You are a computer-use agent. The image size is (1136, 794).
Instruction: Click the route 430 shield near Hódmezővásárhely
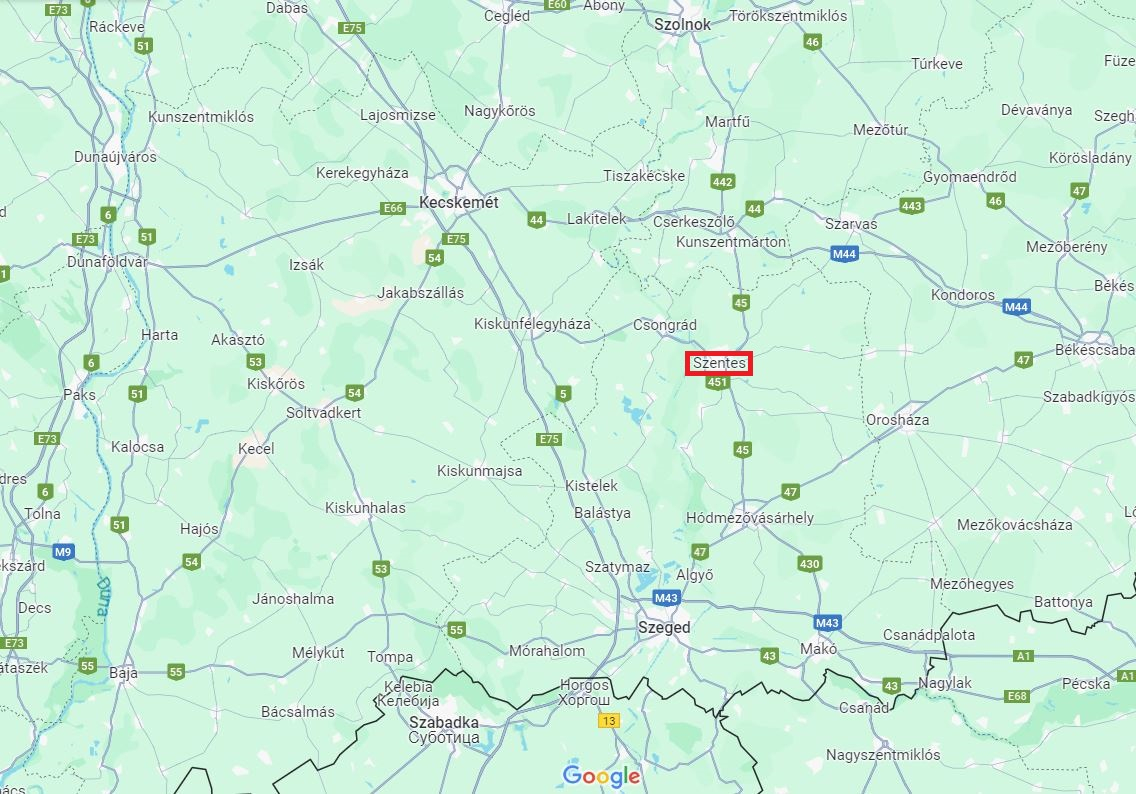coord(809,564)
